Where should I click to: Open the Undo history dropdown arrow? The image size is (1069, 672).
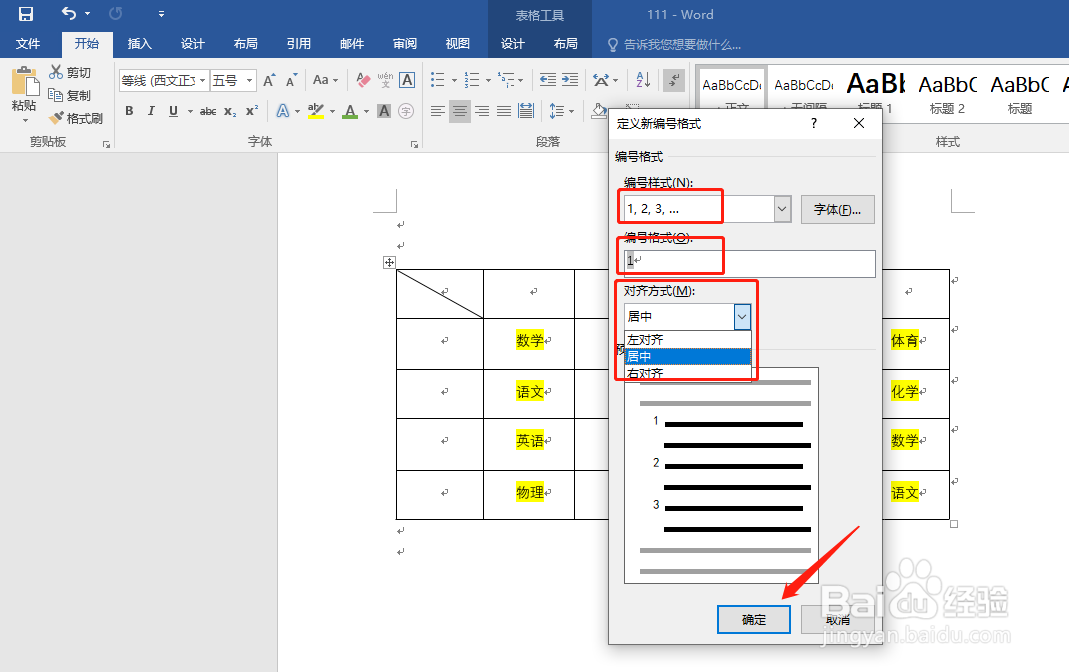tap(87, 14)
